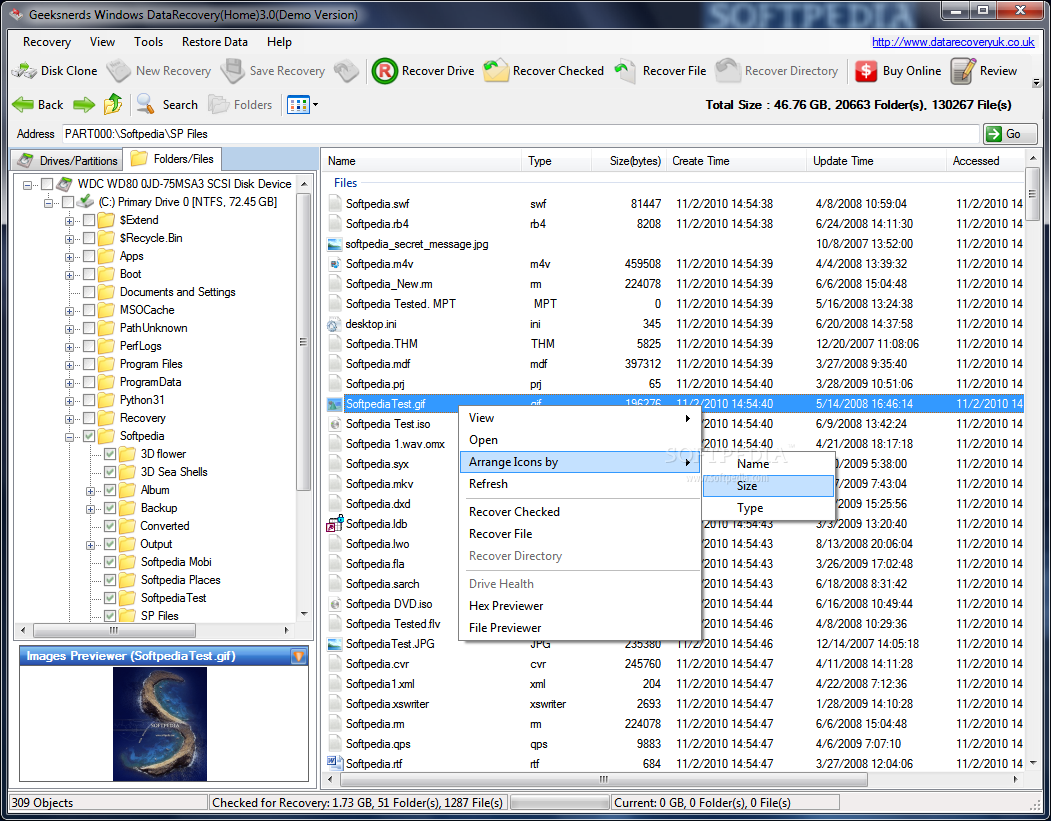
Task: Expand the Output folder node
Action: pos(90,546)
